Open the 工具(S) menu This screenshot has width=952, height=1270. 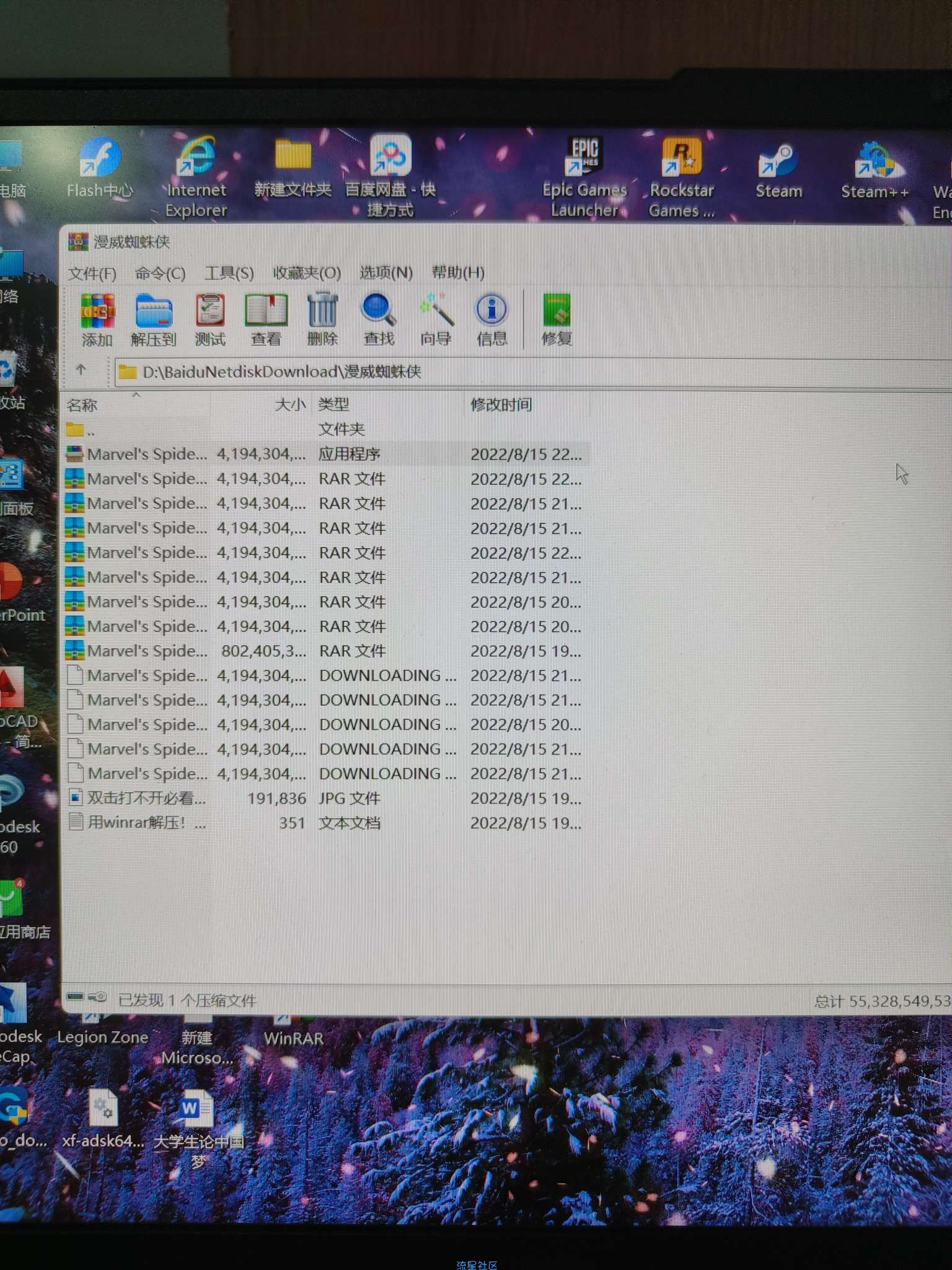(x=229, y=273)
